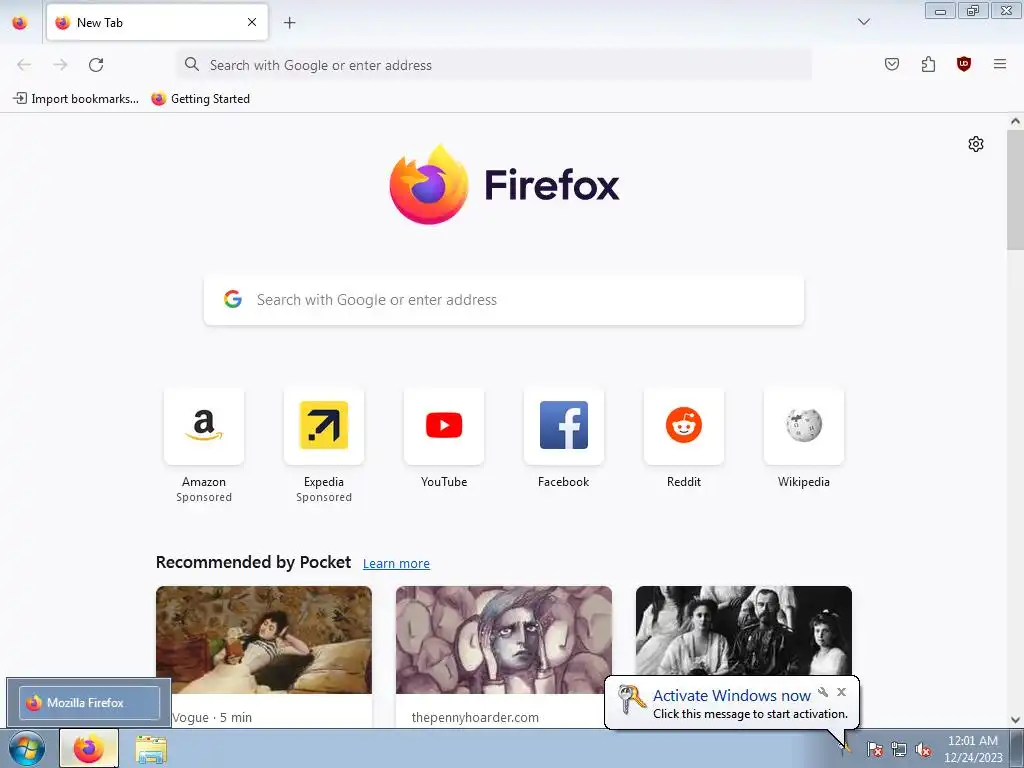Image resolution: width=1024 pixels, height=768 pixels.
Task: Click scrollbar up arrow
Action: [x=1015, y=121]
